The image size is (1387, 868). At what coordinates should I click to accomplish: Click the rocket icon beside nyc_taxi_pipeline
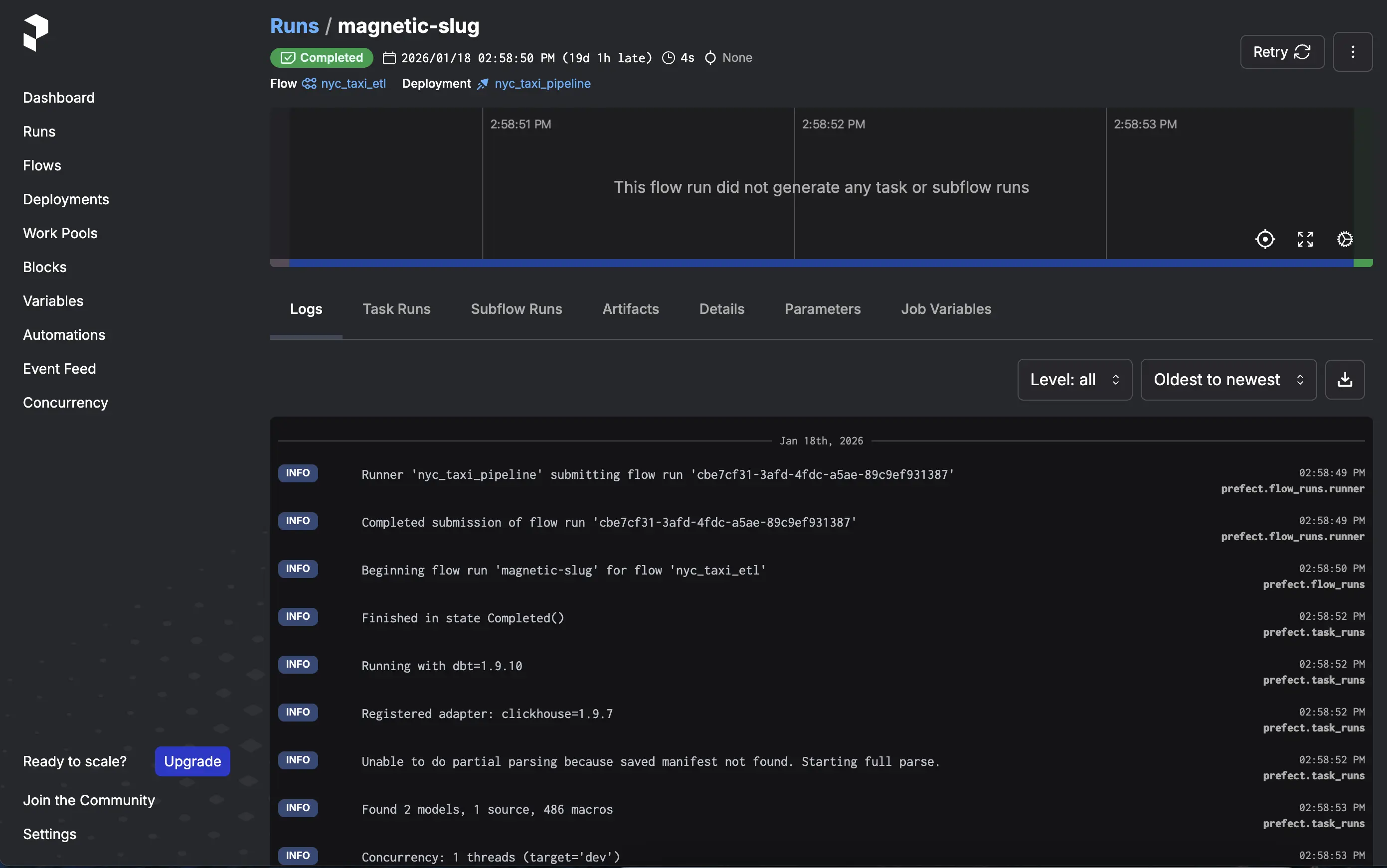483,84
